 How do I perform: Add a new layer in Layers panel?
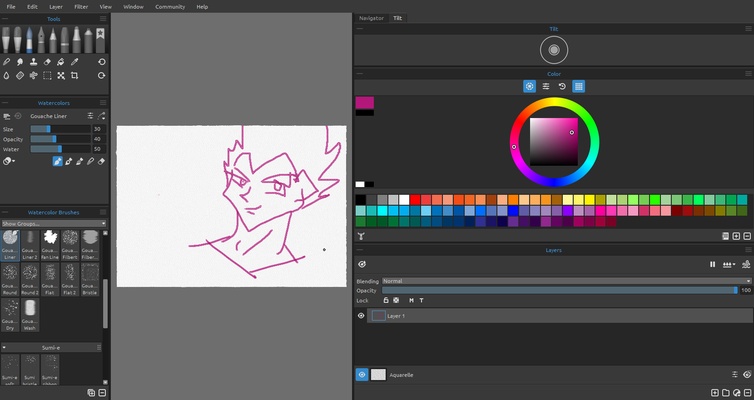715,393
